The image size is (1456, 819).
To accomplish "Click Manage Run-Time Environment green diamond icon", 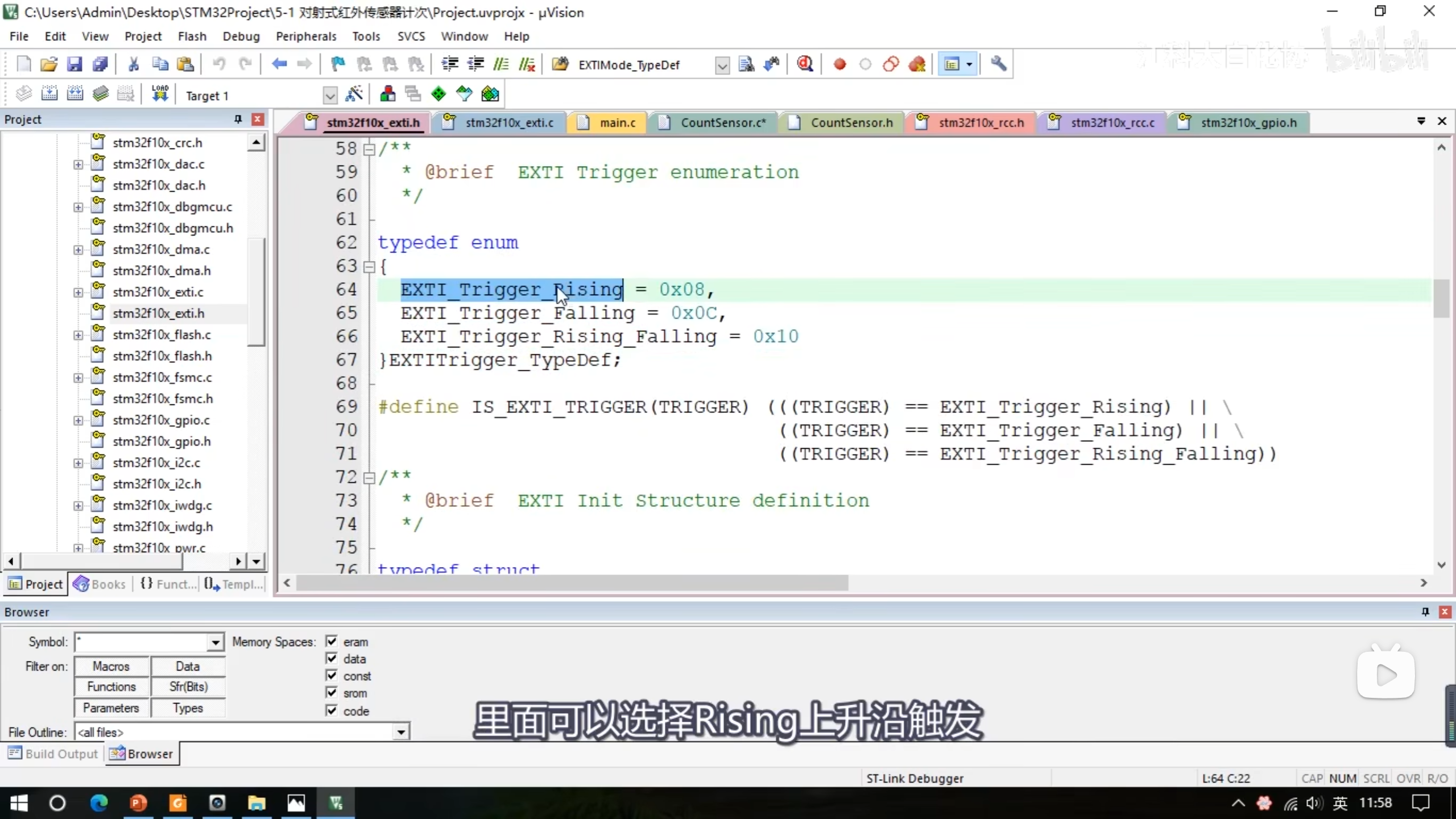I will point(439,94).
